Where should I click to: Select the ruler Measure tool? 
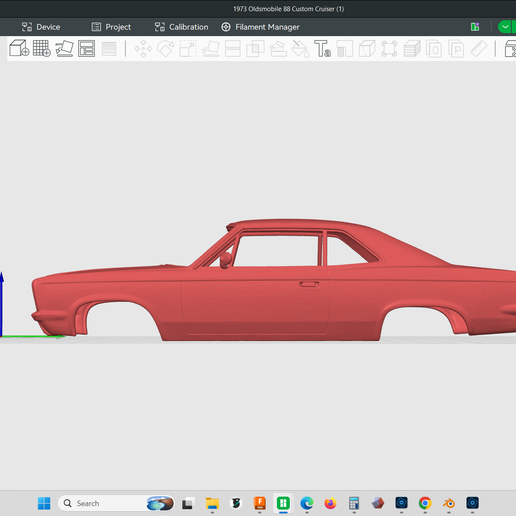(x=479, y=49)
